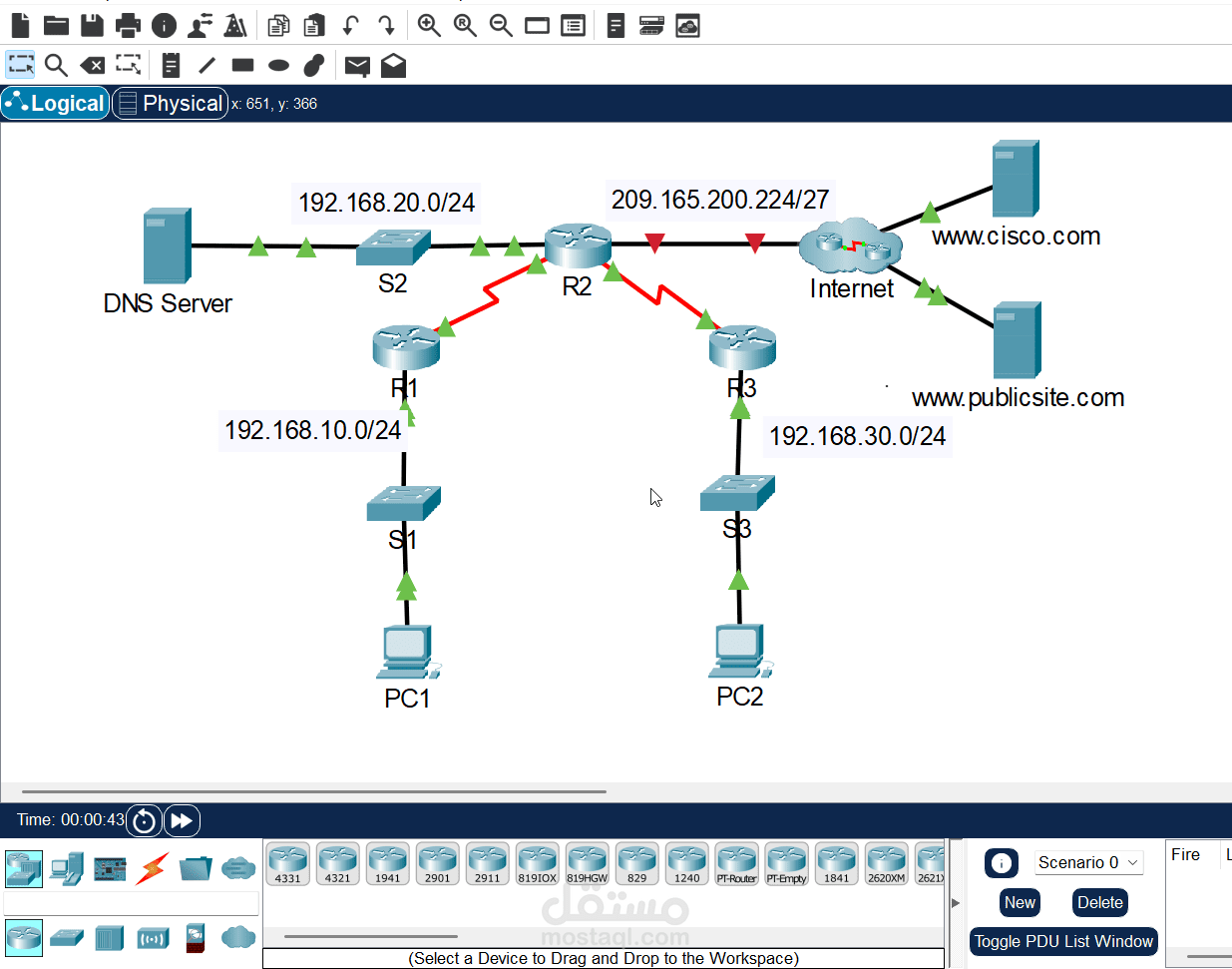Choose the Inspect magnifier tool
This screenshot has width=1232, height=969.
[56, 66]
